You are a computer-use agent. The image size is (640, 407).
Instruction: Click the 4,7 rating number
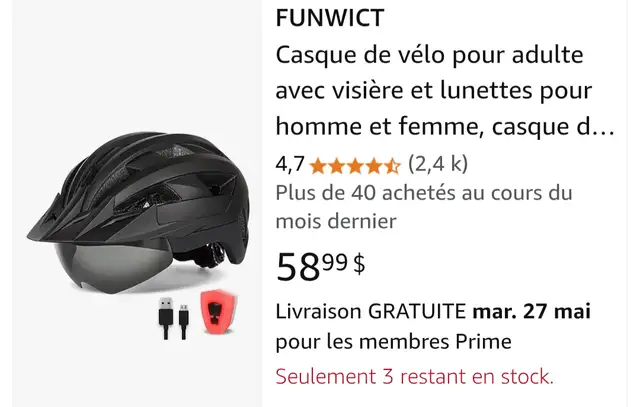[x=290, y=165]
